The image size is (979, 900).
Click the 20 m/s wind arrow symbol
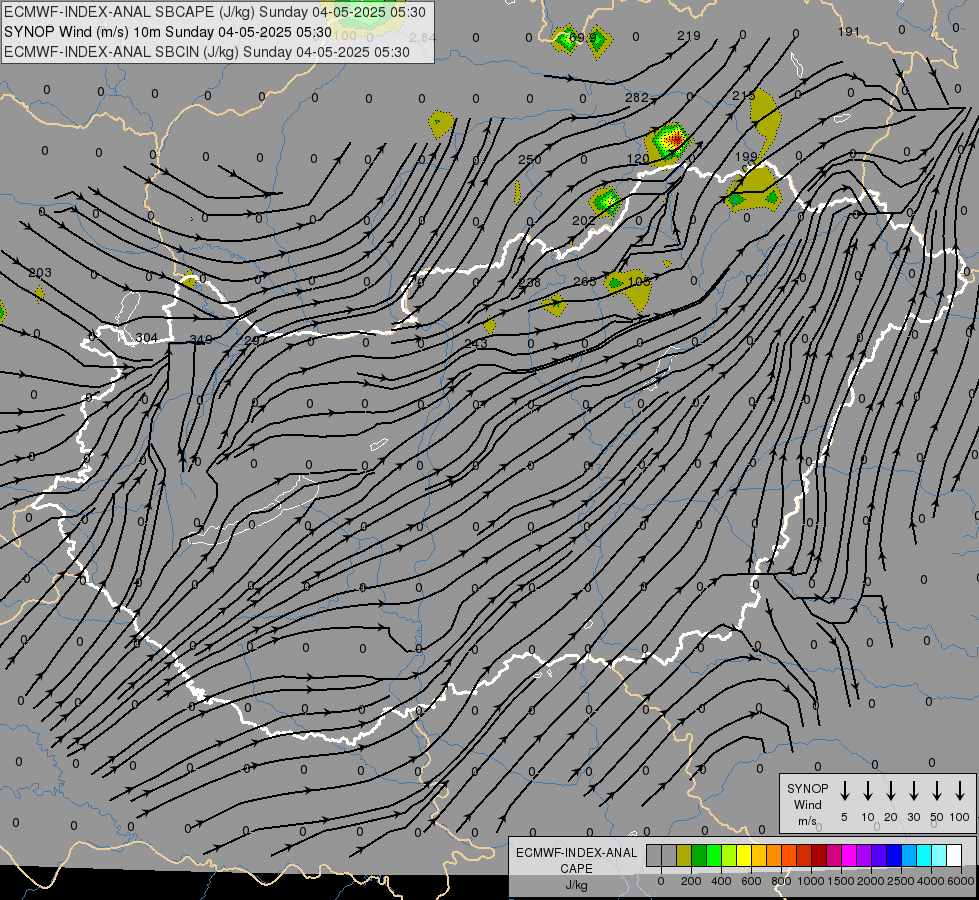pos(890,791)
